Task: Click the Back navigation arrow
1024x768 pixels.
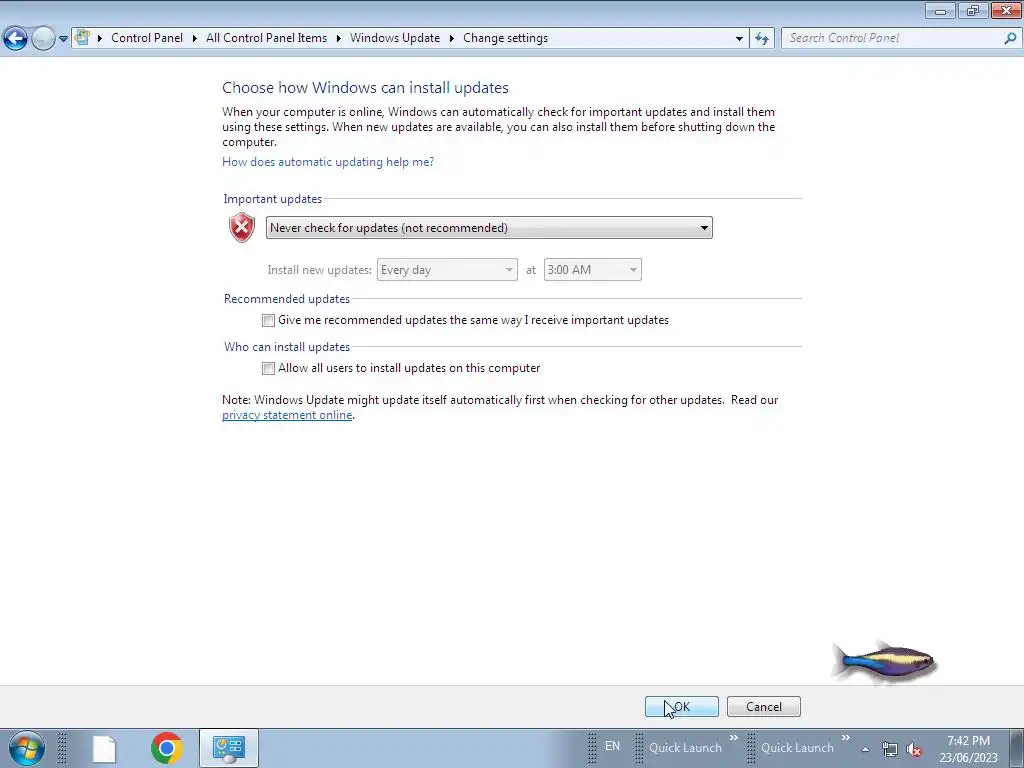Action: 16,39
